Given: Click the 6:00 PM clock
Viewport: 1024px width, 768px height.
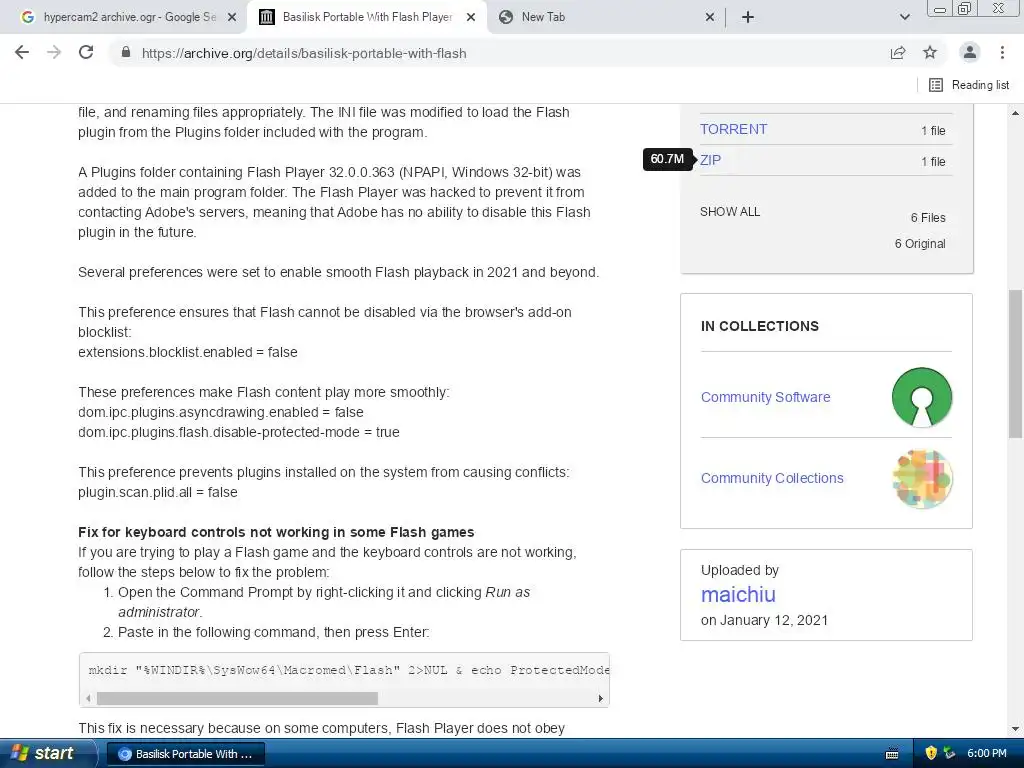Looking at the screenshot, I should pyautogui.click(x=987, y=753).
